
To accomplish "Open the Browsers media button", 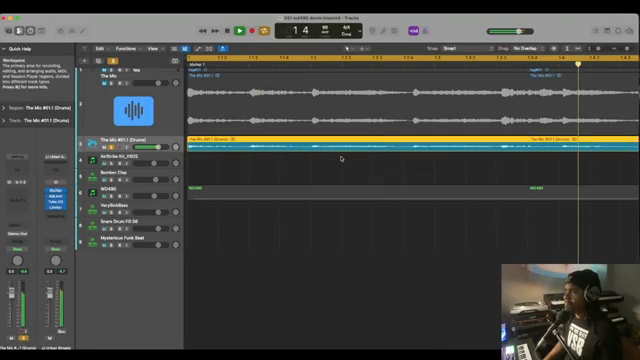I will tap(629, 31).
